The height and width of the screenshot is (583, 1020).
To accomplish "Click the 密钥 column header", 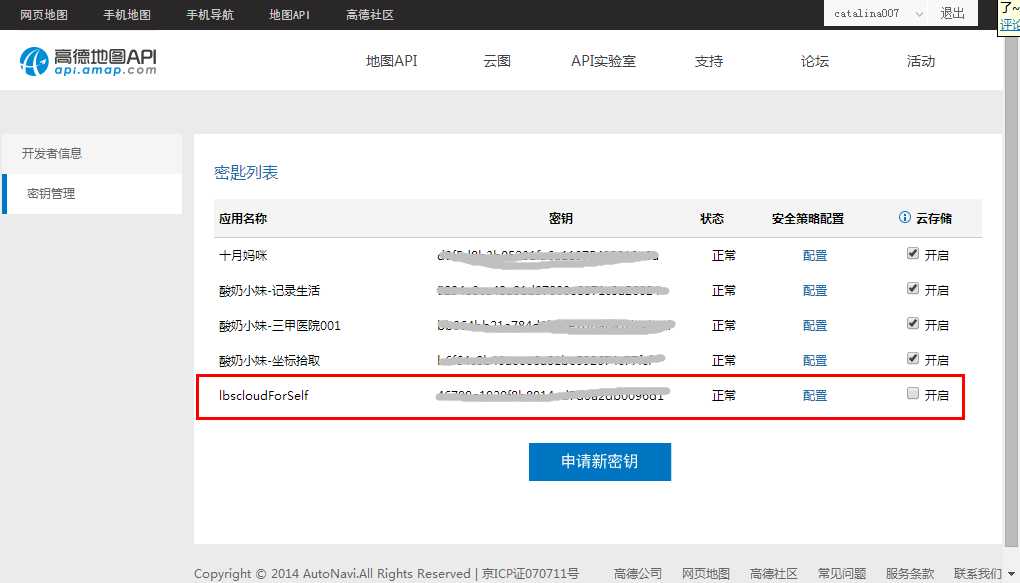I will (x=560, y=219).
